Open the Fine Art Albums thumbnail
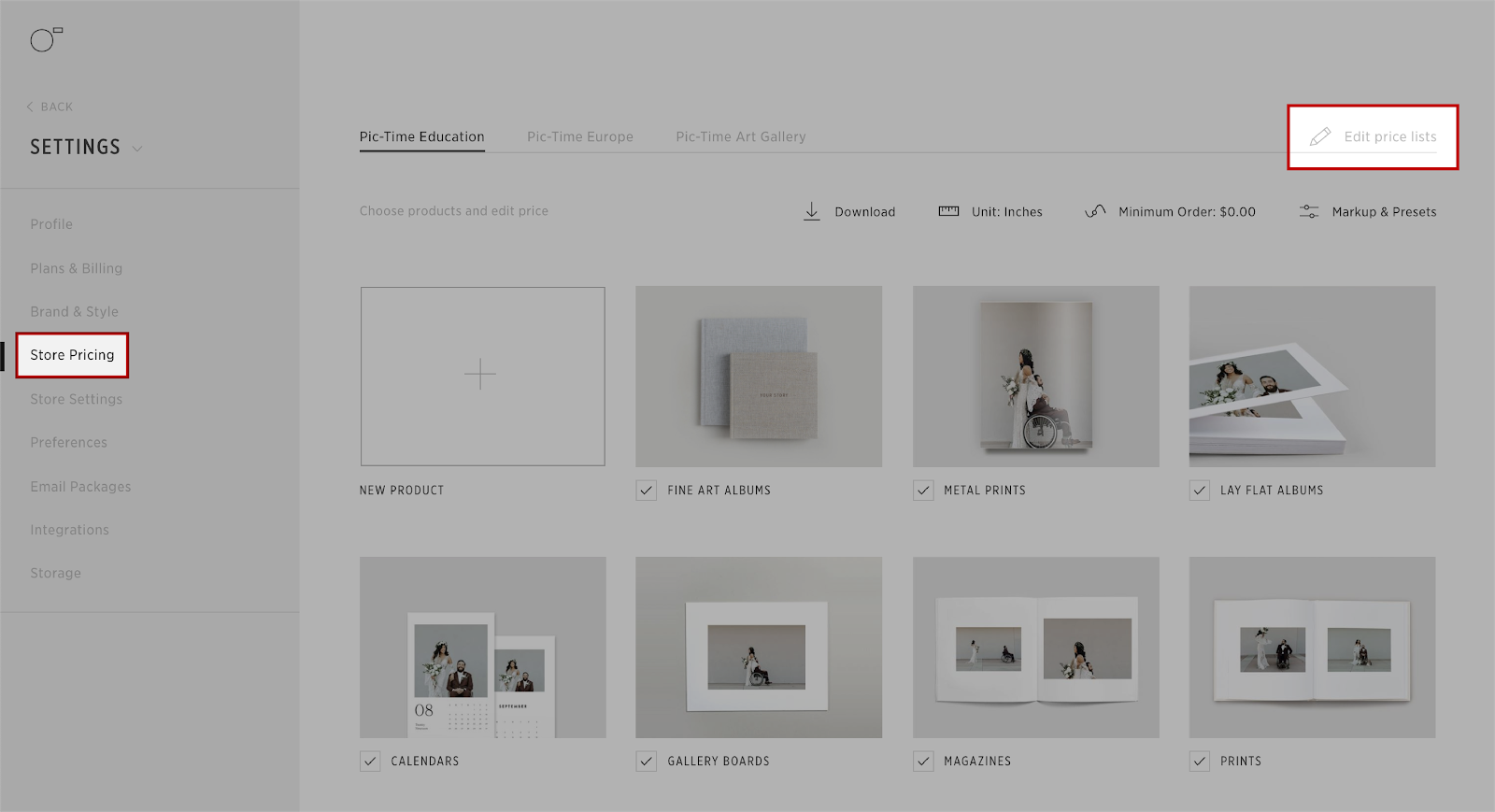Viewport: 1495px width, 812px height. (x=759, y=377)
